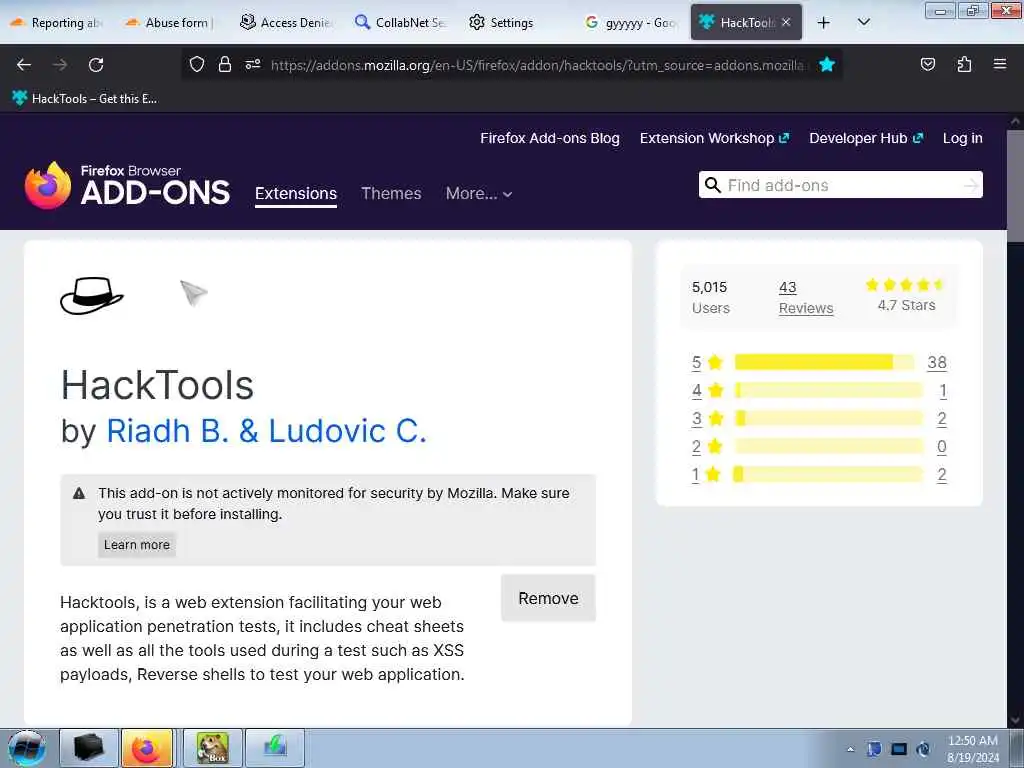Viewport: 1024px width, 768px height.
Task: Click the 1-star rating bar
Action: 829,474
